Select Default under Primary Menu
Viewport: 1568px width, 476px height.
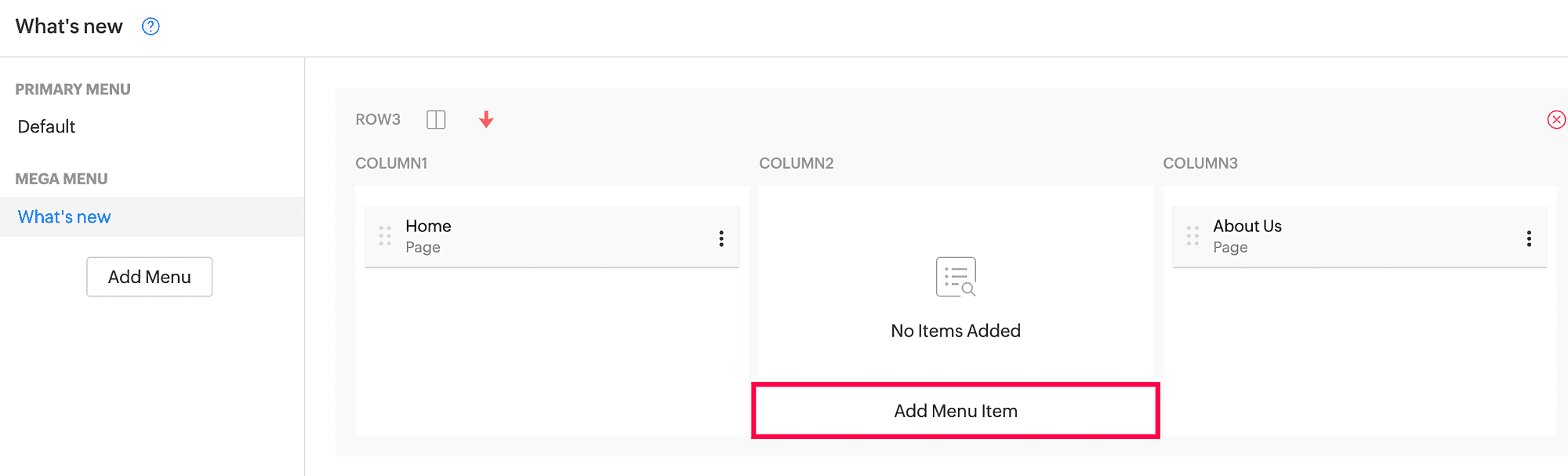click(47, 127)
